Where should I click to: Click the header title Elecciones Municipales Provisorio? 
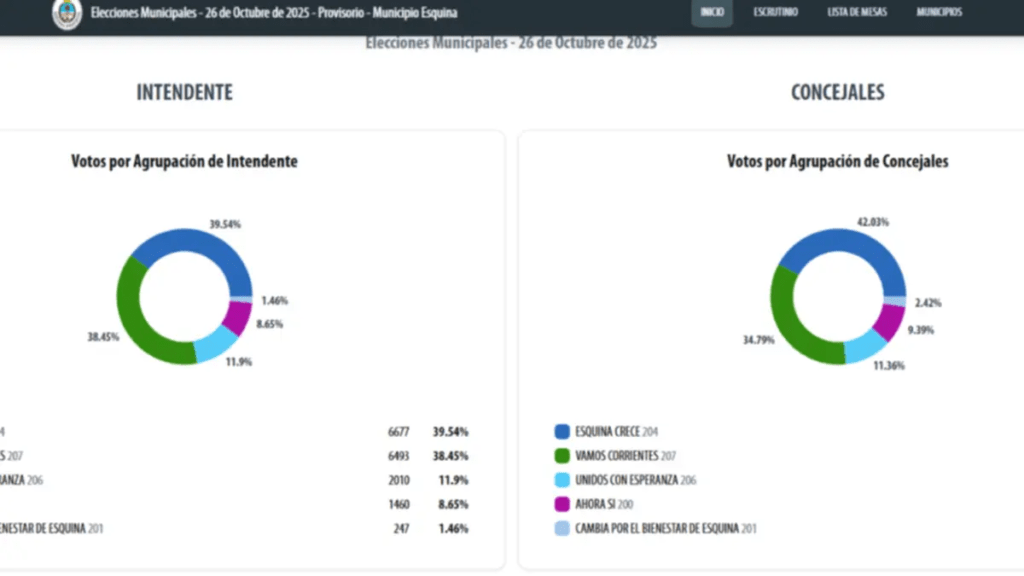pos(273,13)
